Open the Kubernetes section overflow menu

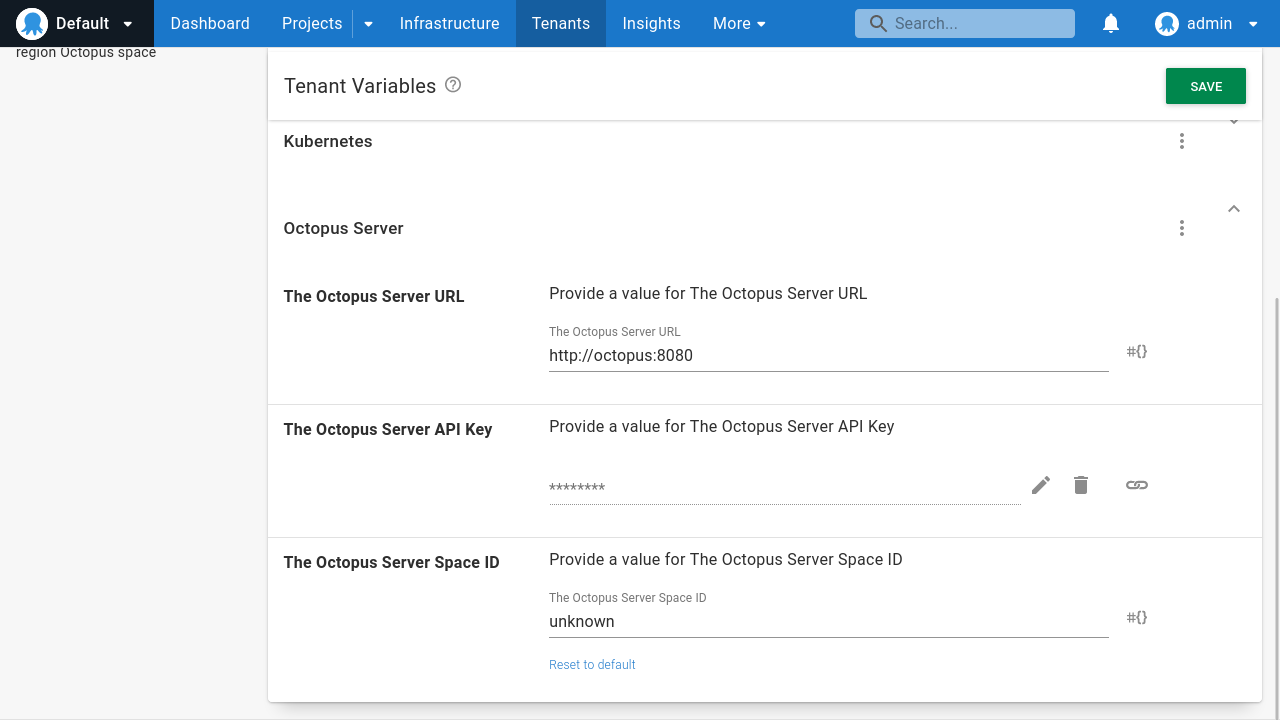point(1182,141)
